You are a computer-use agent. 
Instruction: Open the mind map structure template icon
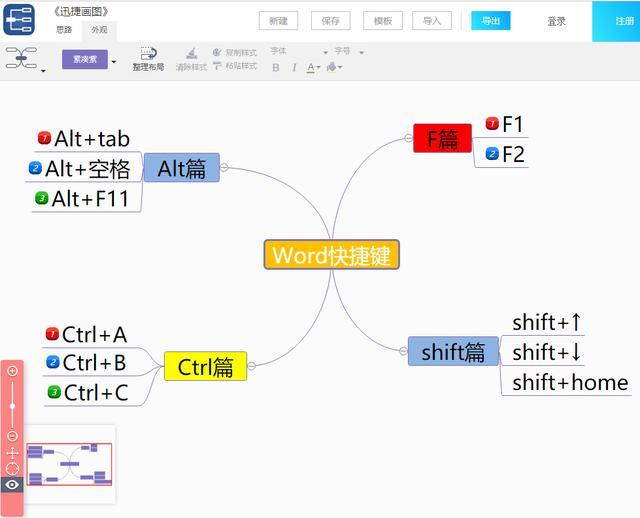[x=21, y=58]
